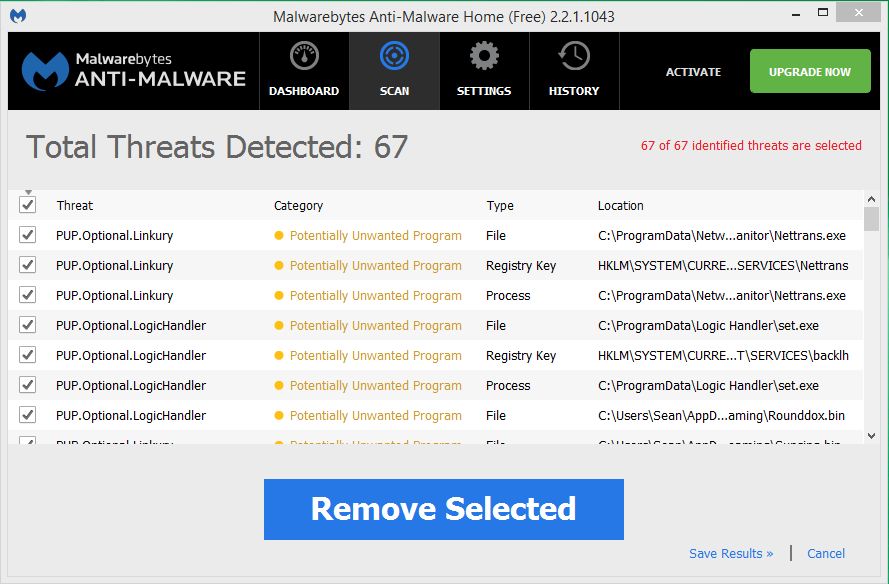Sort by the Type column header
Image resolution: width=889 pixels, height=584 pixels.
tap(500, 205)
